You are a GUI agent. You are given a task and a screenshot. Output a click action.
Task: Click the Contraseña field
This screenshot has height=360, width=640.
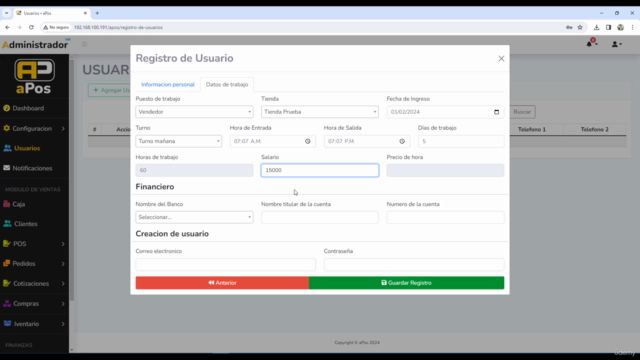(x=414, y=264)
